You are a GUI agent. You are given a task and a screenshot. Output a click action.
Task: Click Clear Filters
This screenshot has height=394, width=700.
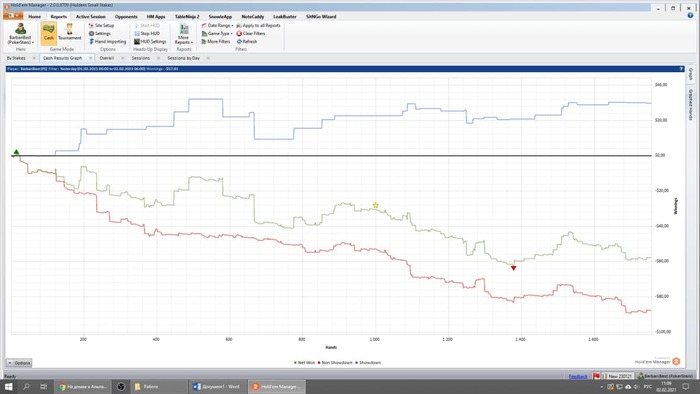251,33
